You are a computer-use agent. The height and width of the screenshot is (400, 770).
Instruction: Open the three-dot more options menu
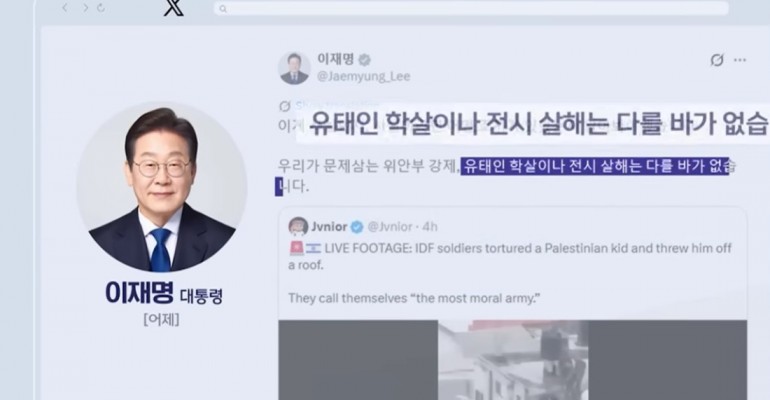click(740, 60)
